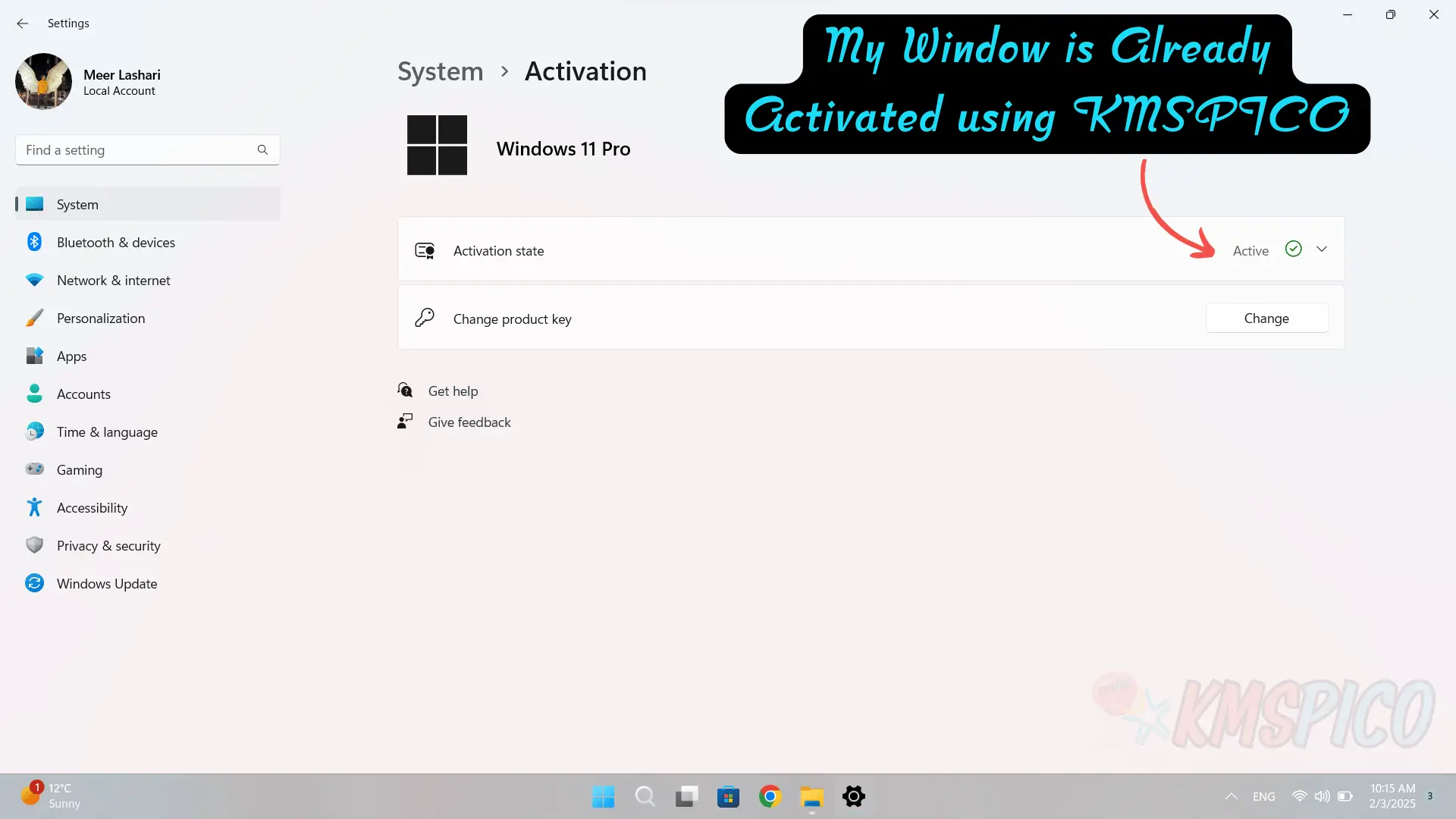The height and width of the screenshot is (819, 1456).
Task: Choose the green Active checkmark icon
Action: coord(1294,249)
